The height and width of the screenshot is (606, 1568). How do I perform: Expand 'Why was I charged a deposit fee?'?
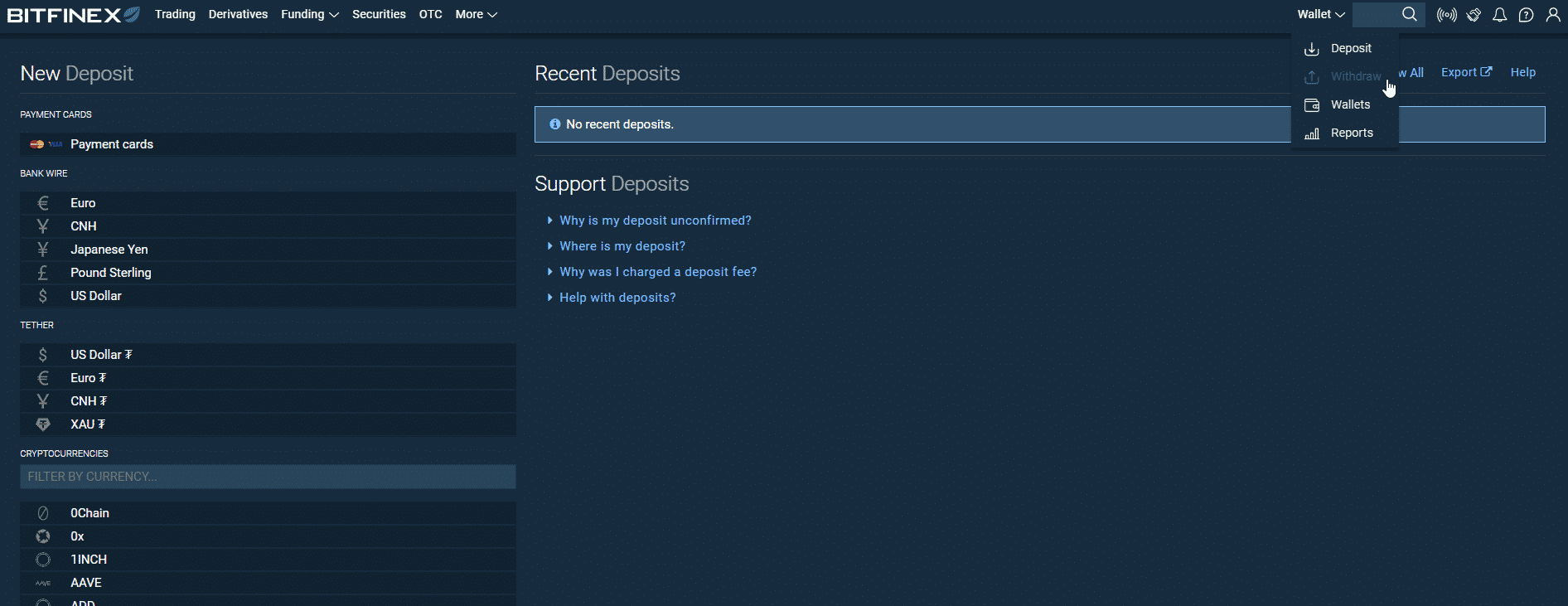click(657, 272)
